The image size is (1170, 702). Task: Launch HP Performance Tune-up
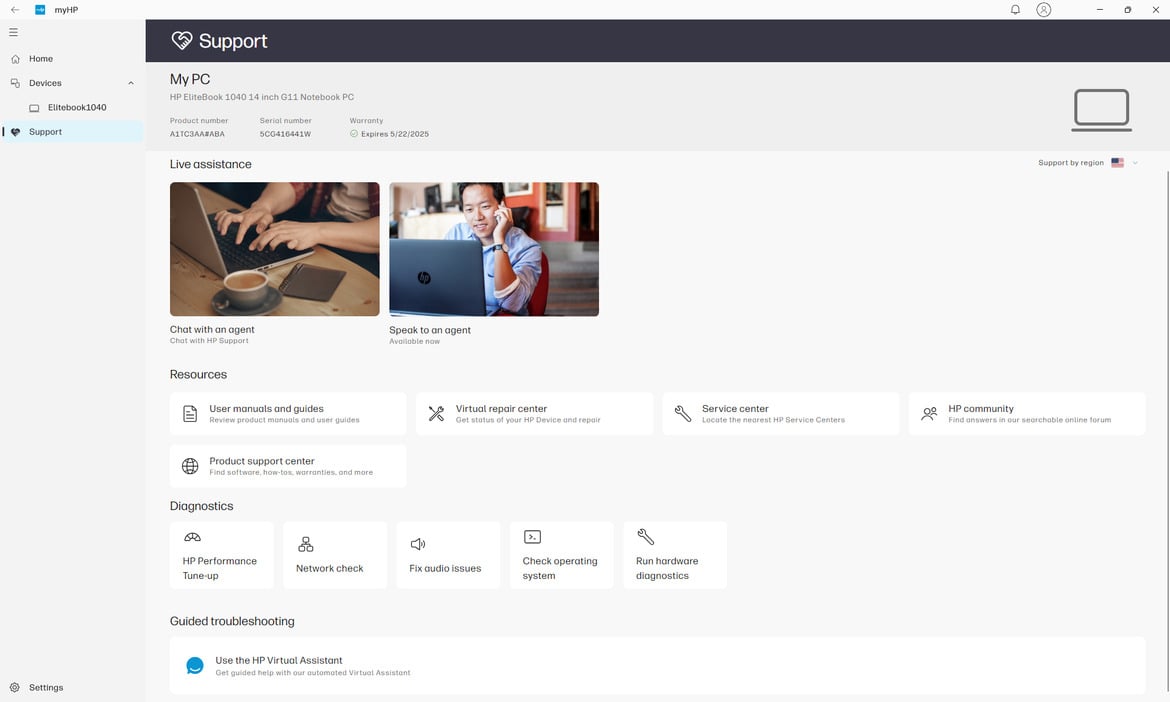[222, 555]
